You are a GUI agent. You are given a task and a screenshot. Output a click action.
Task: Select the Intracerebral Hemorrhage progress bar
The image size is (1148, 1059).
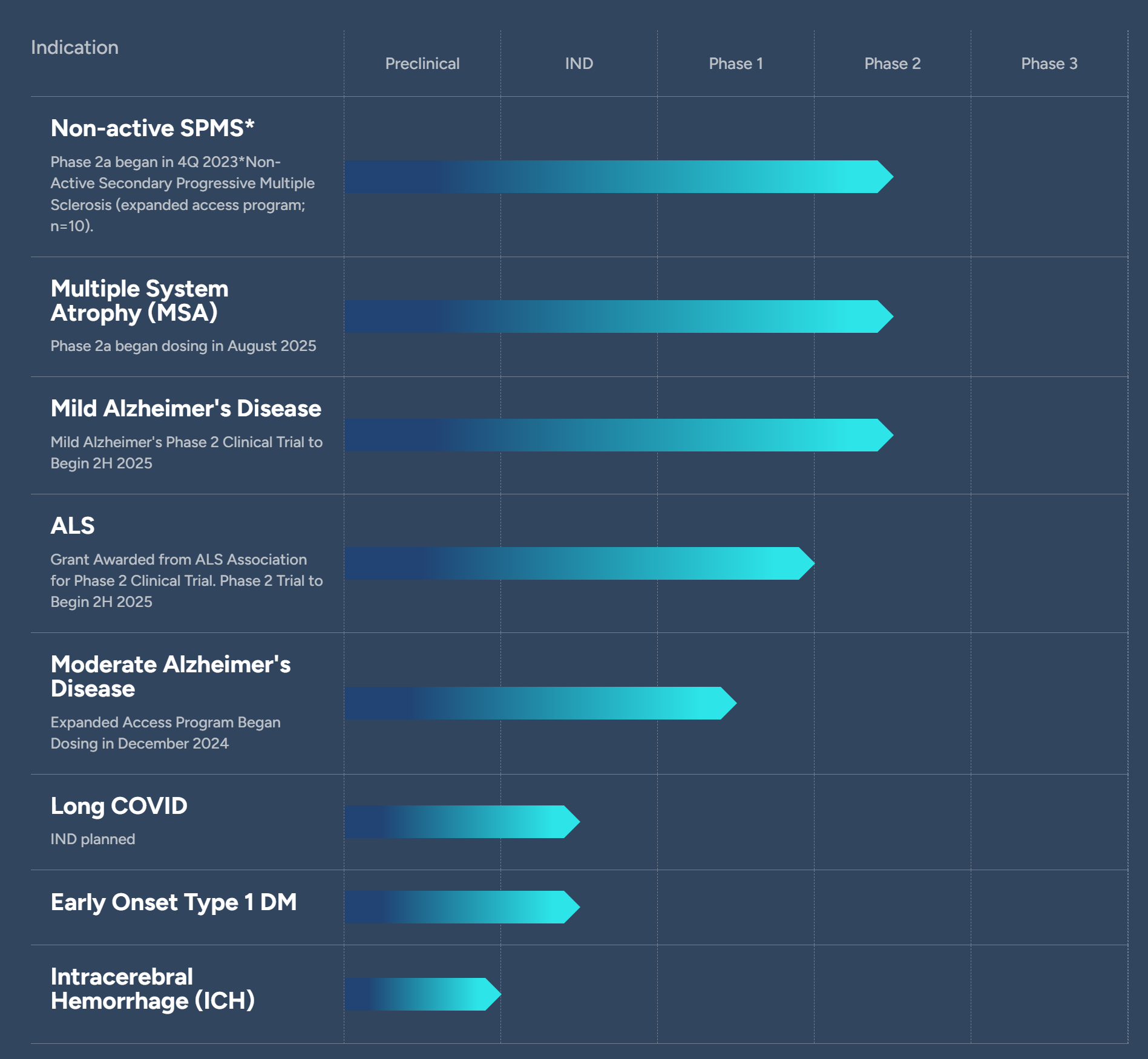tap(422, 994)
